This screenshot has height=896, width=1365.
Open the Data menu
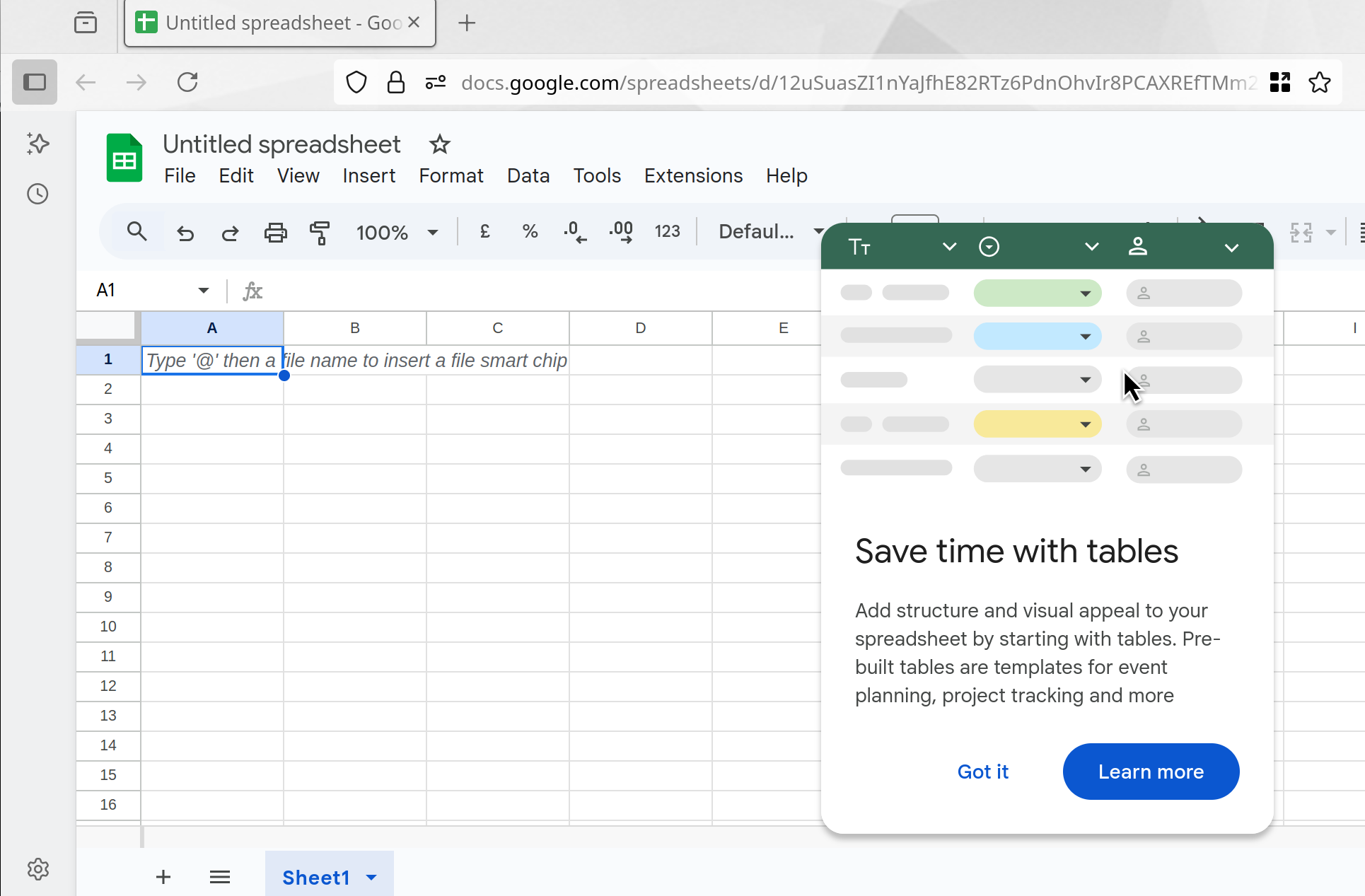click(528, 175)
